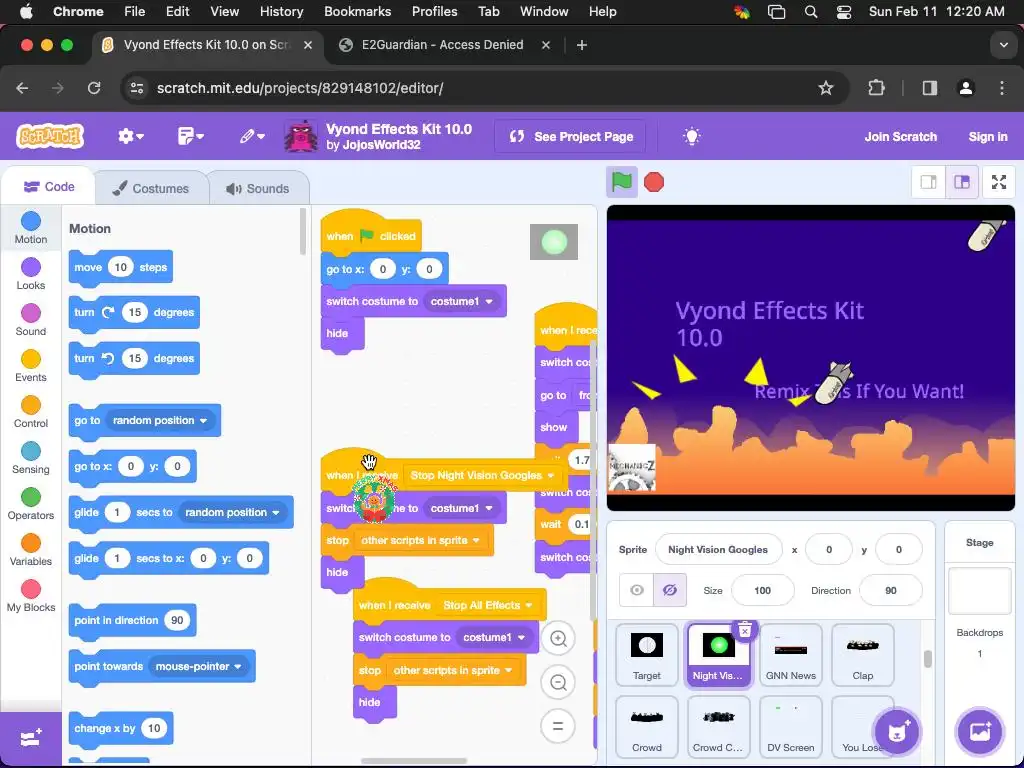Switch to the Costumes tab
Screen dimensions: 1024x768
click(151, 188)
